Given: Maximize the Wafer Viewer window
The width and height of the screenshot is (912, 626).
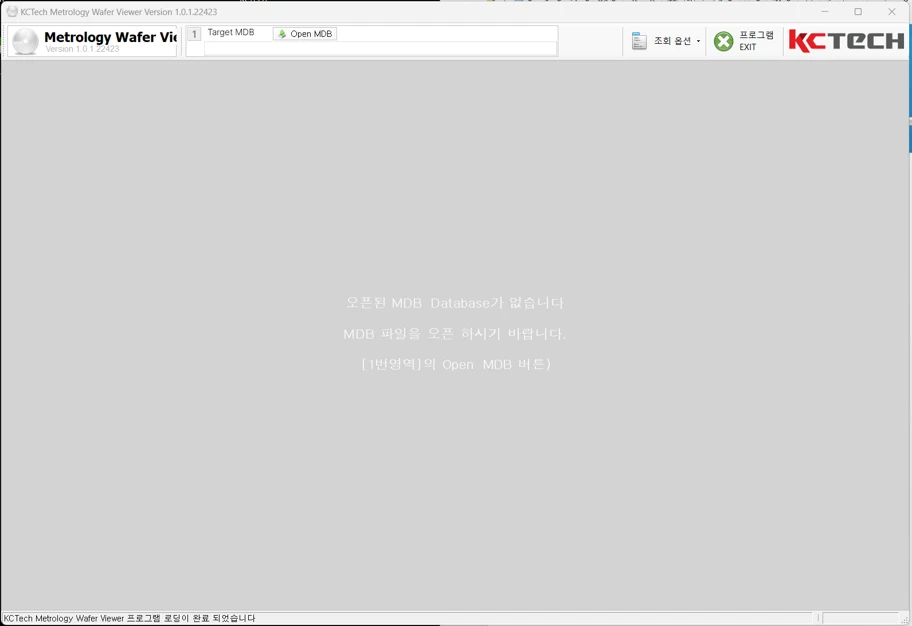Looking at the screenshot, I should [858, 12].
